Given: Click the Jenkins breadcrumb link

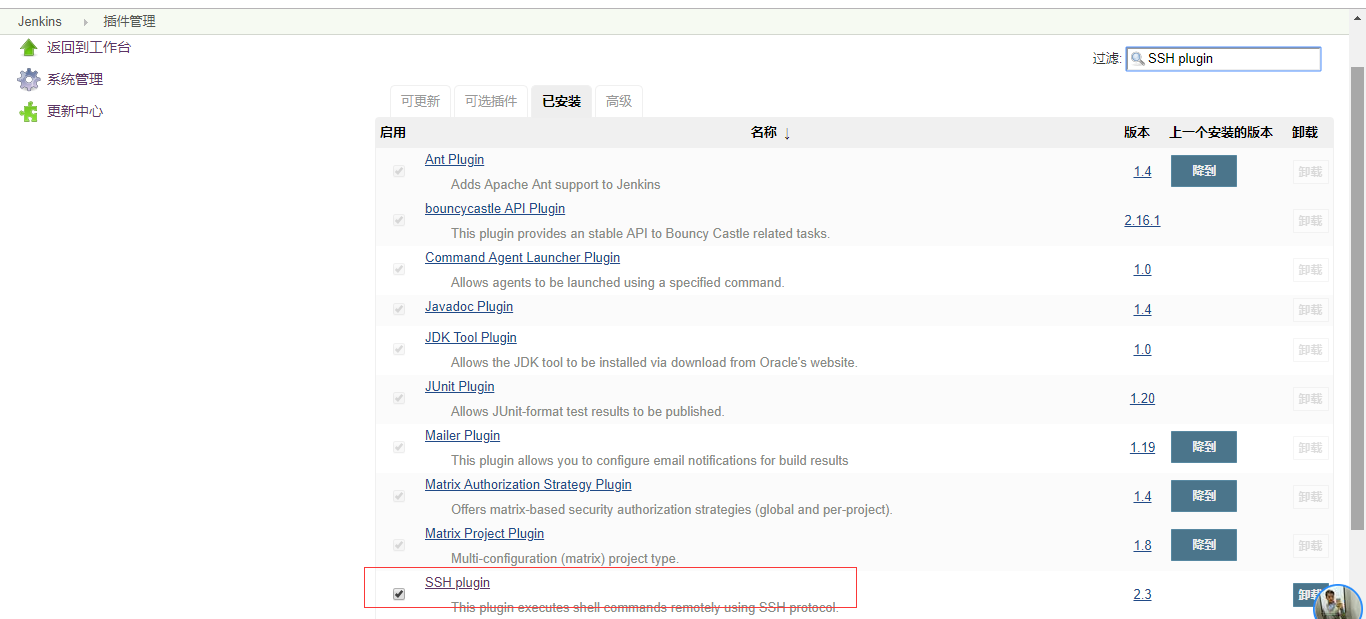Looking at the screenshot, I should pos(40,21).
